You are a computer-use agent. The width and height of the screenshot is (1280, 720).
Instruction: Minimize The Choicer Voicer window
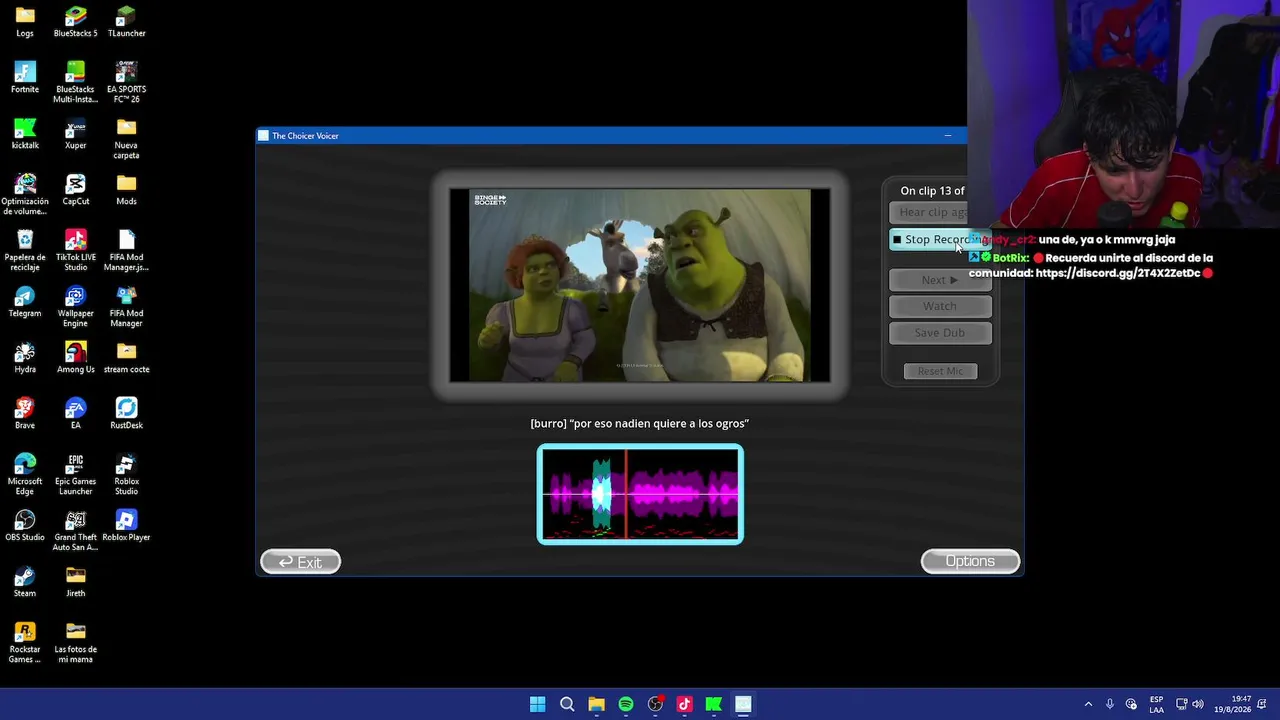[947, 135]
